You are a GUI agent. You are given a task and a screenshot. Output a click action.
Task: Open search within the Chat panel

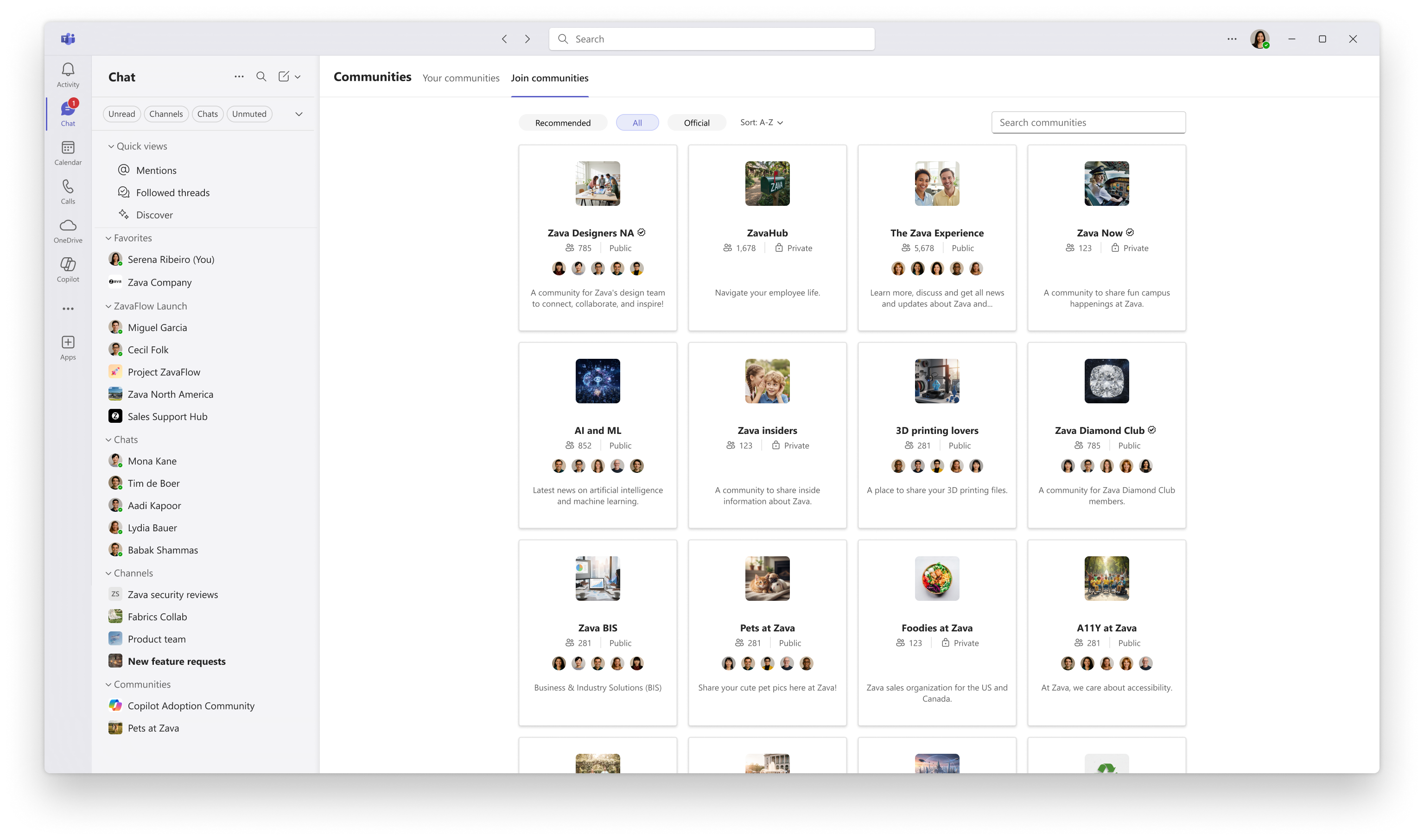(261, 76)
